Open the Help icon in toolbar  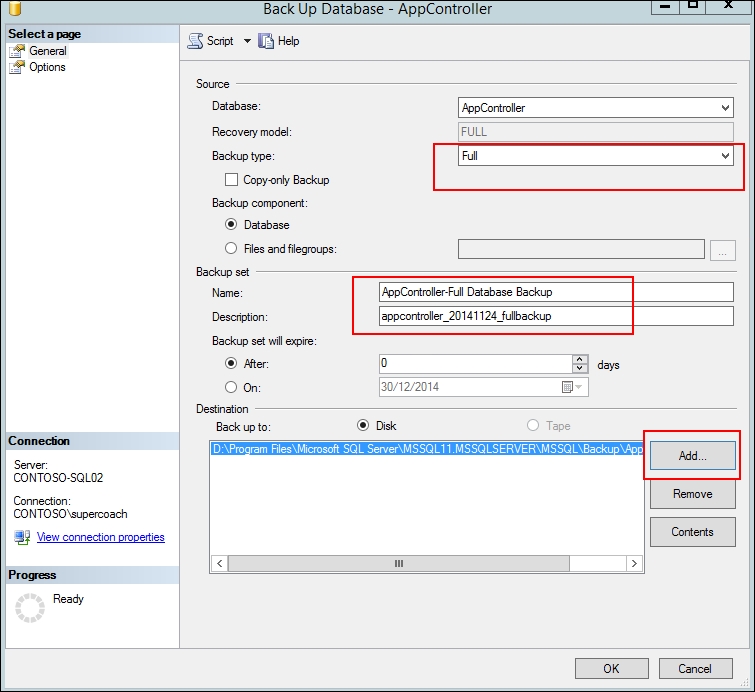coord(266,41)
